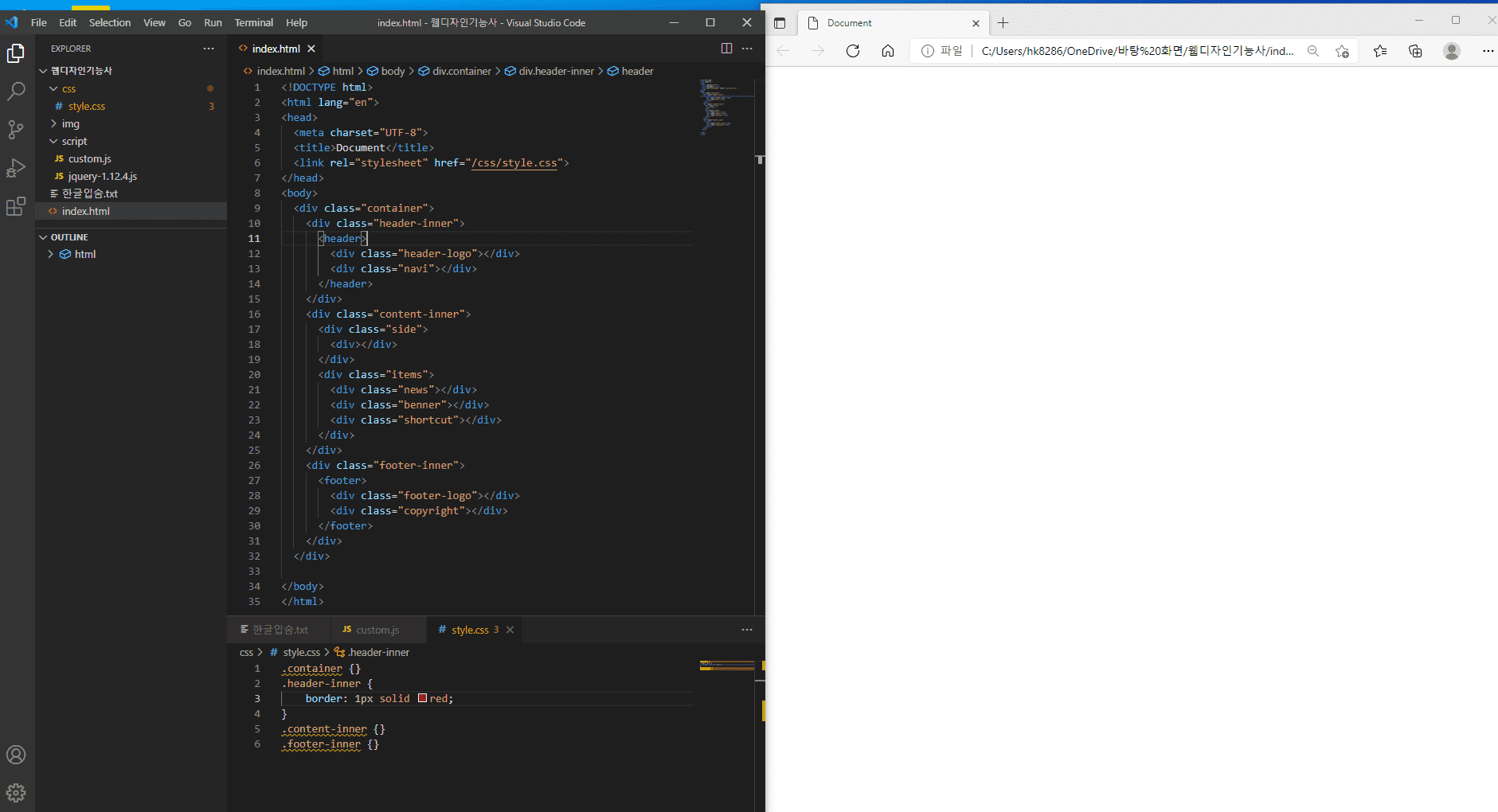Add this page to browser favorites
Image resolution: width=1498 pixels, height=812 pixels.
[x=1342, y=51]
